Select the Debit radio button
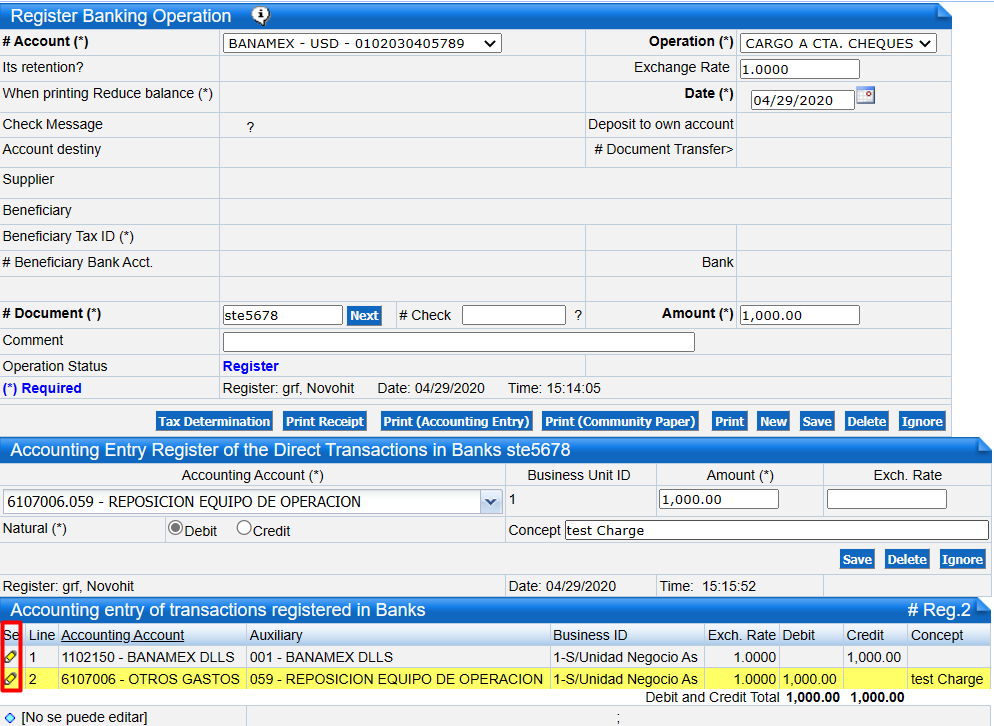 (x=175, y=529)
